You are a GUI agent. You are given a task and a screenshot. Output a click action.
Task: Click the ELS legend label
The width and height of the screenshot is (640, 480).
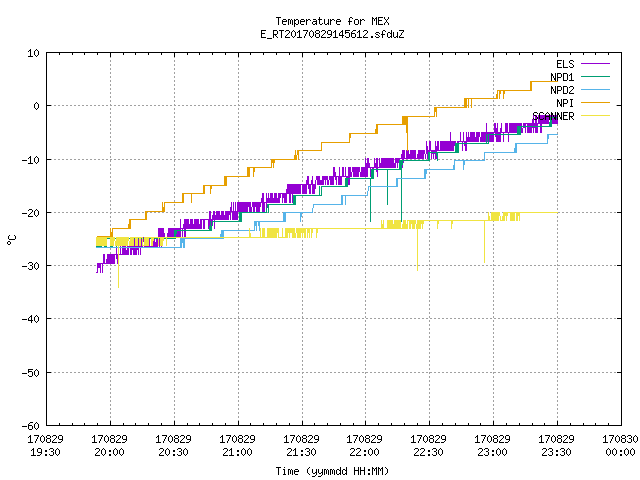tap(565, 64)
